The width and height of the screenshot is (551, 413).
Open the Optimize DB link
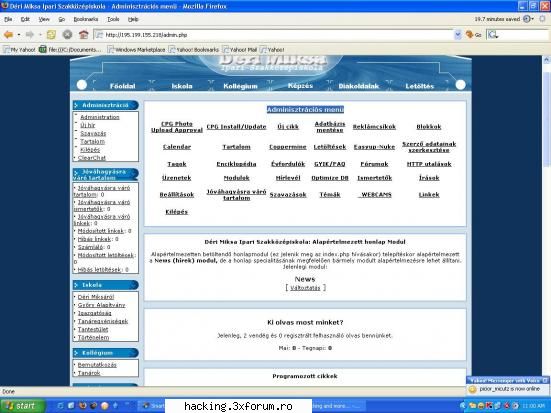[x=330, y=178]
